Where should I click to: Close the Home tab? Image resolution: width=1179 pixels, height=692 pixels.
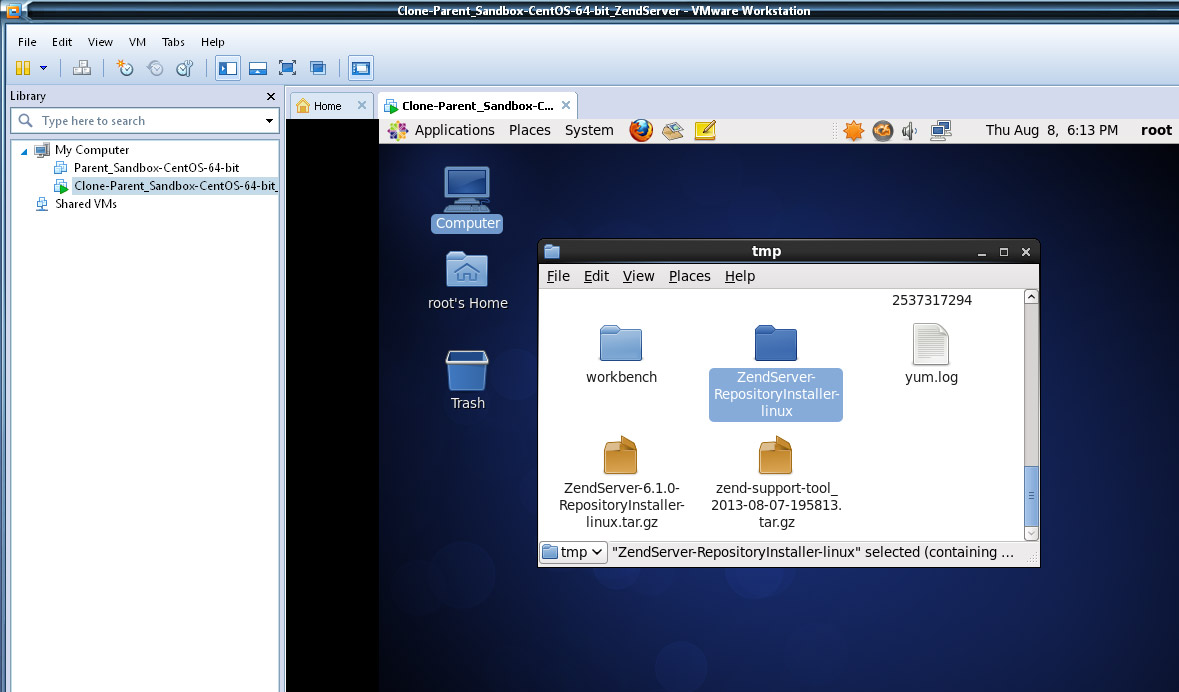point(362,105)
